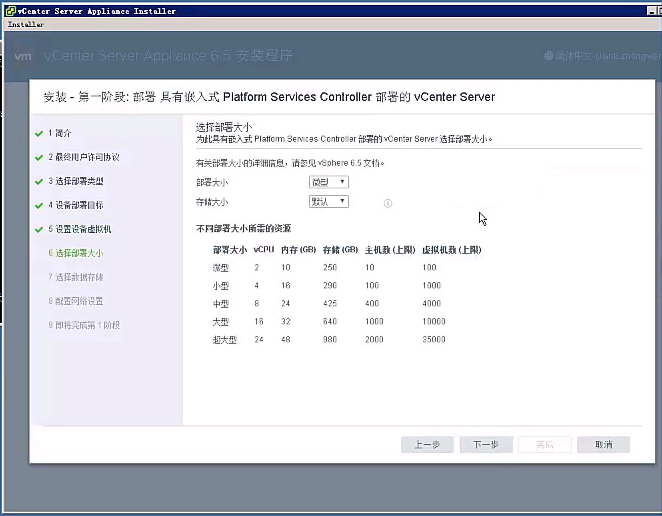This screenshot has height=516, width=662.
Task: Go to step 4 设备部署目标
Action: (x=76, y=205)
